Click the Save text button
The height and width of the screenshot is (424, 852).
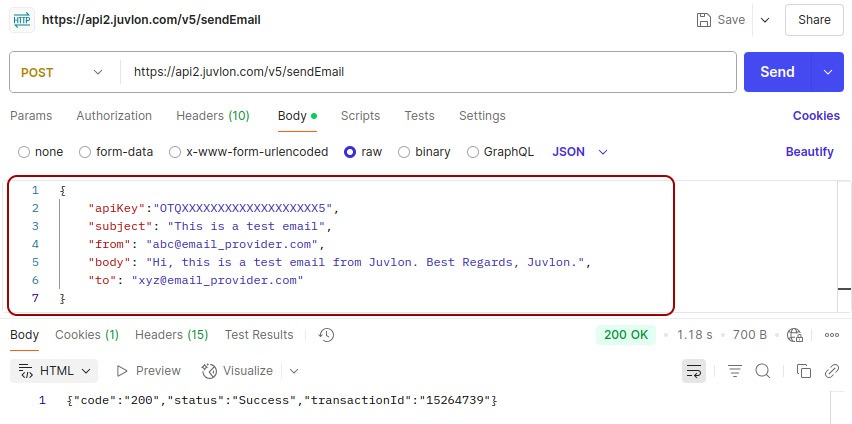pos(731,20)
